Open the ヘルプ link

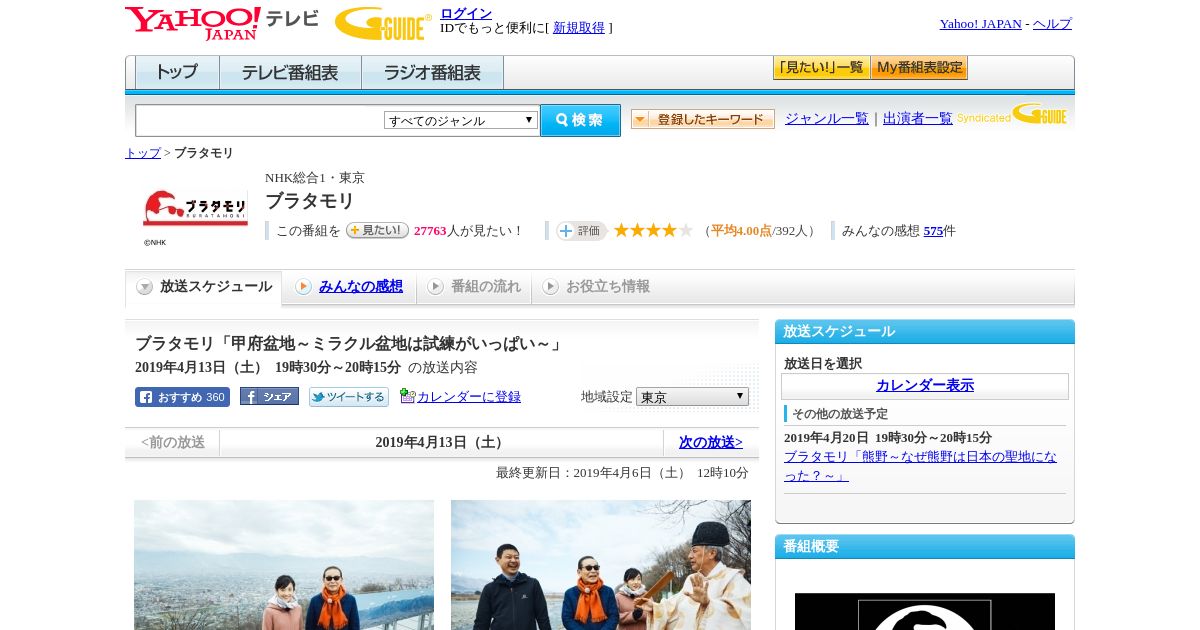pyautogui.click(x=1052, y=24)
